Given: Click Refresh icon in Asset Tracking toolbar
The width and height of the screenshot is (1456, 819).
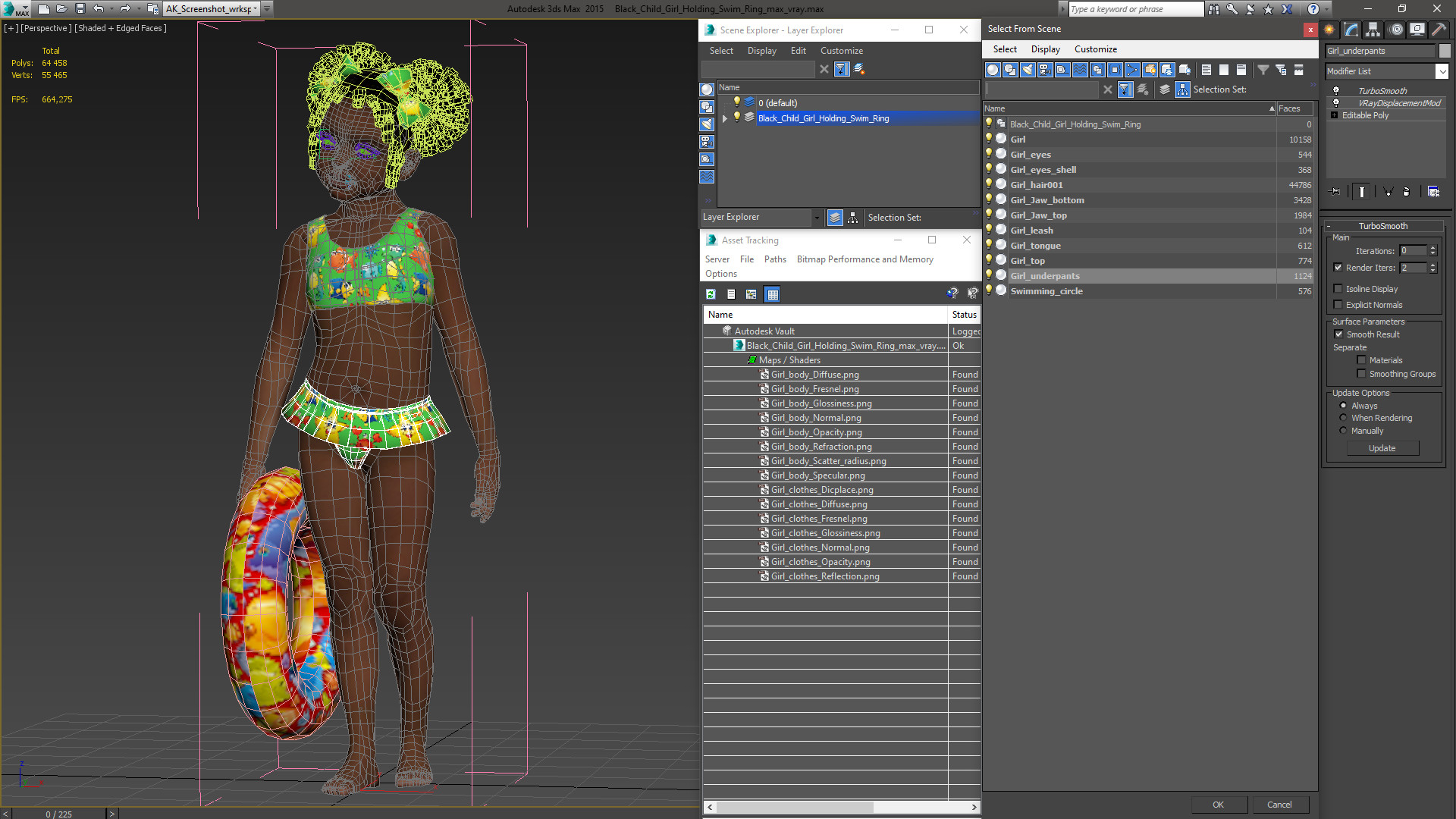Looking at the screenshot, I should [x=711, y=294].
